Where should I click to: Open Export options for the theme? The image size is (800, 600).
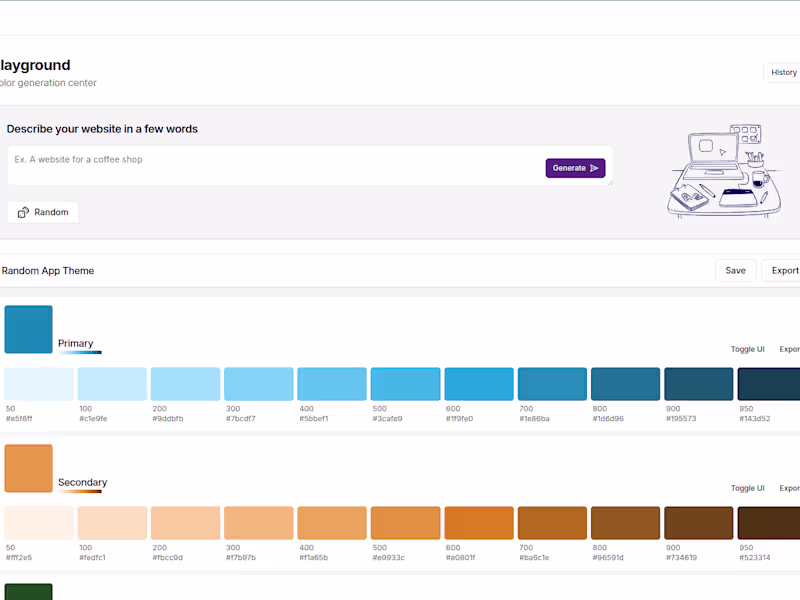[784, 270]
